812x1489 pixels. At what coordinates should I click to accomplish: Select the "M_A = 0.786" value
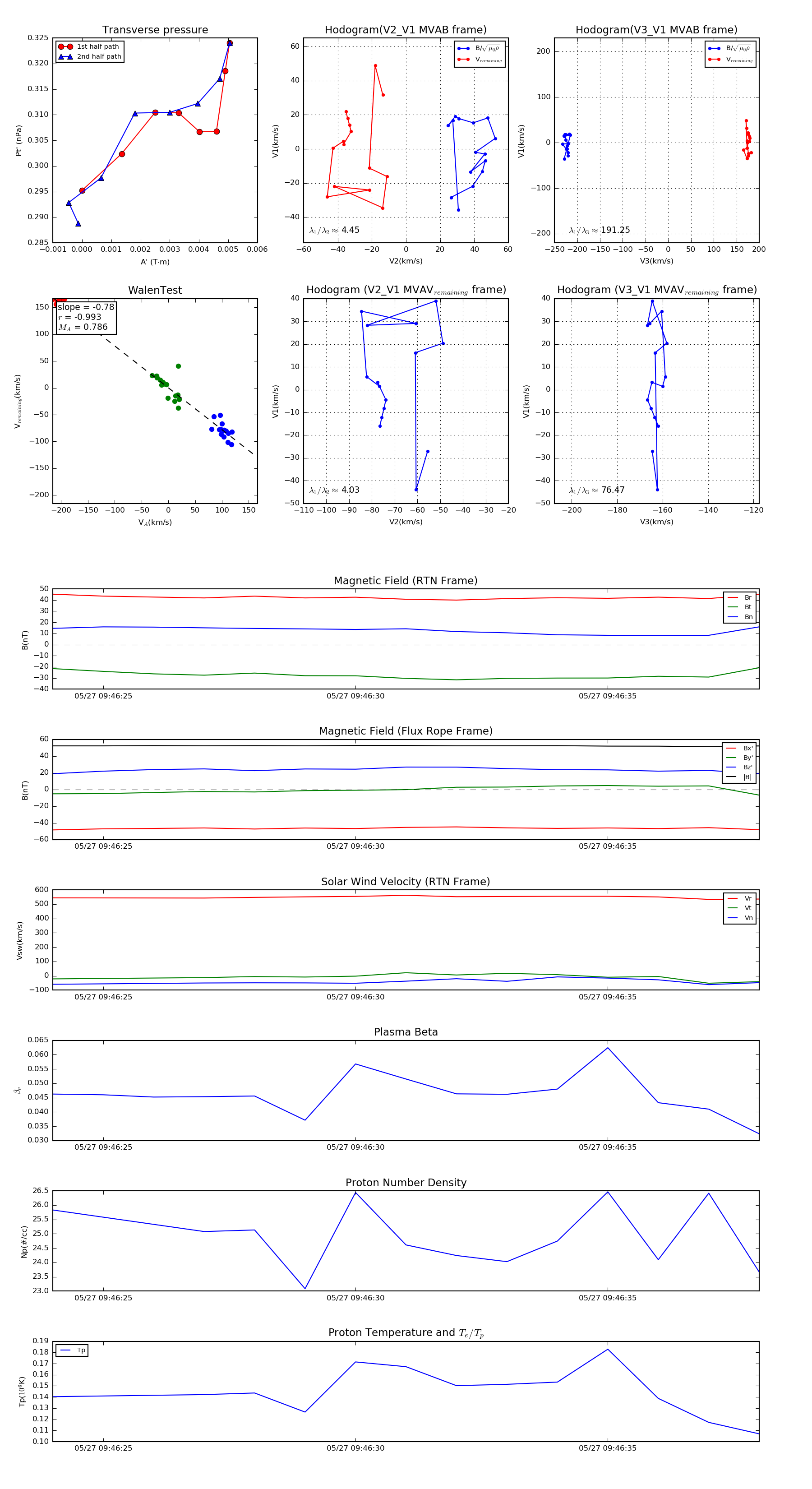click(83, 327)
